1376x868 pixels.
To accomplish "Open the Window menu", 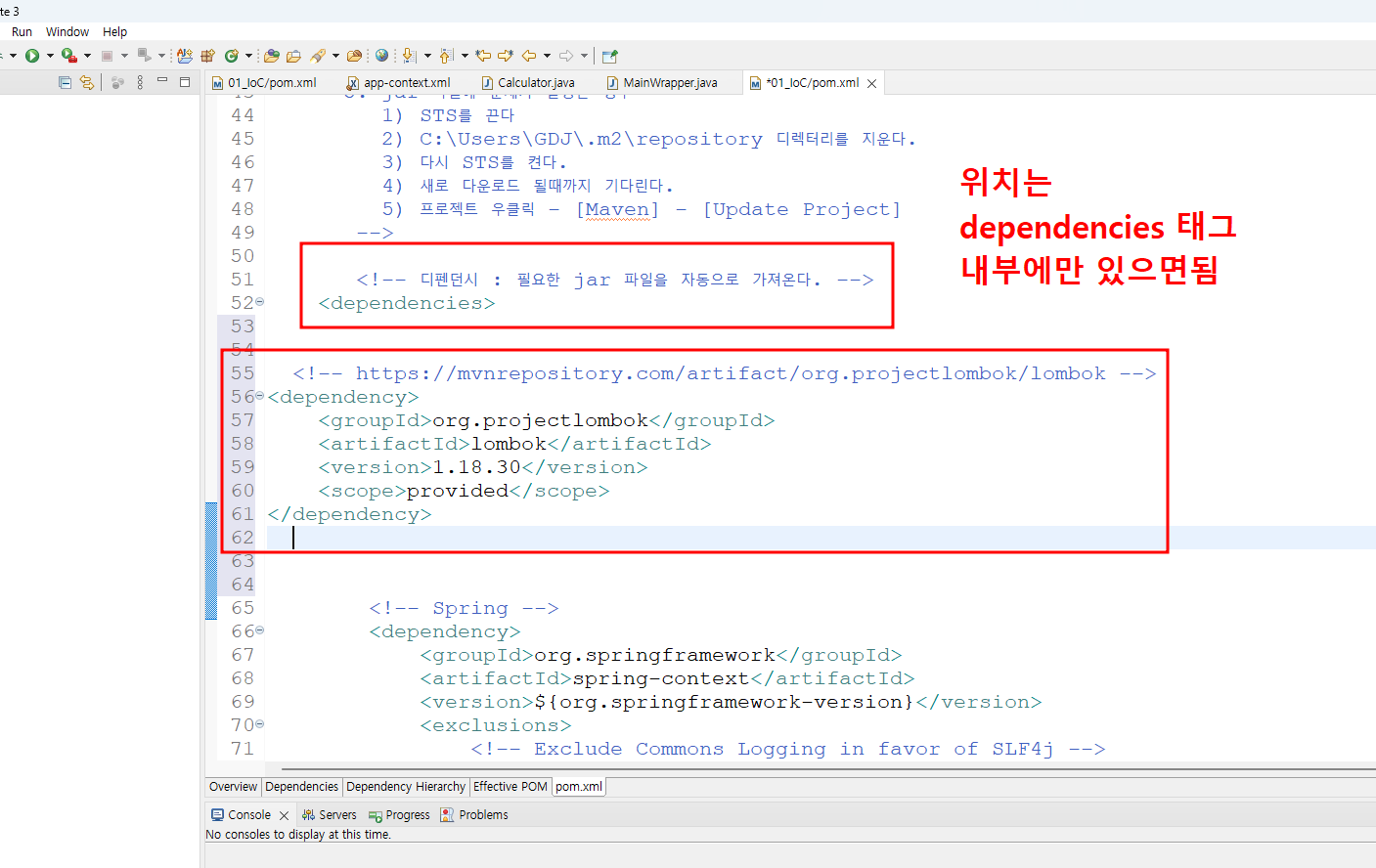I will (x=67, y=32).
